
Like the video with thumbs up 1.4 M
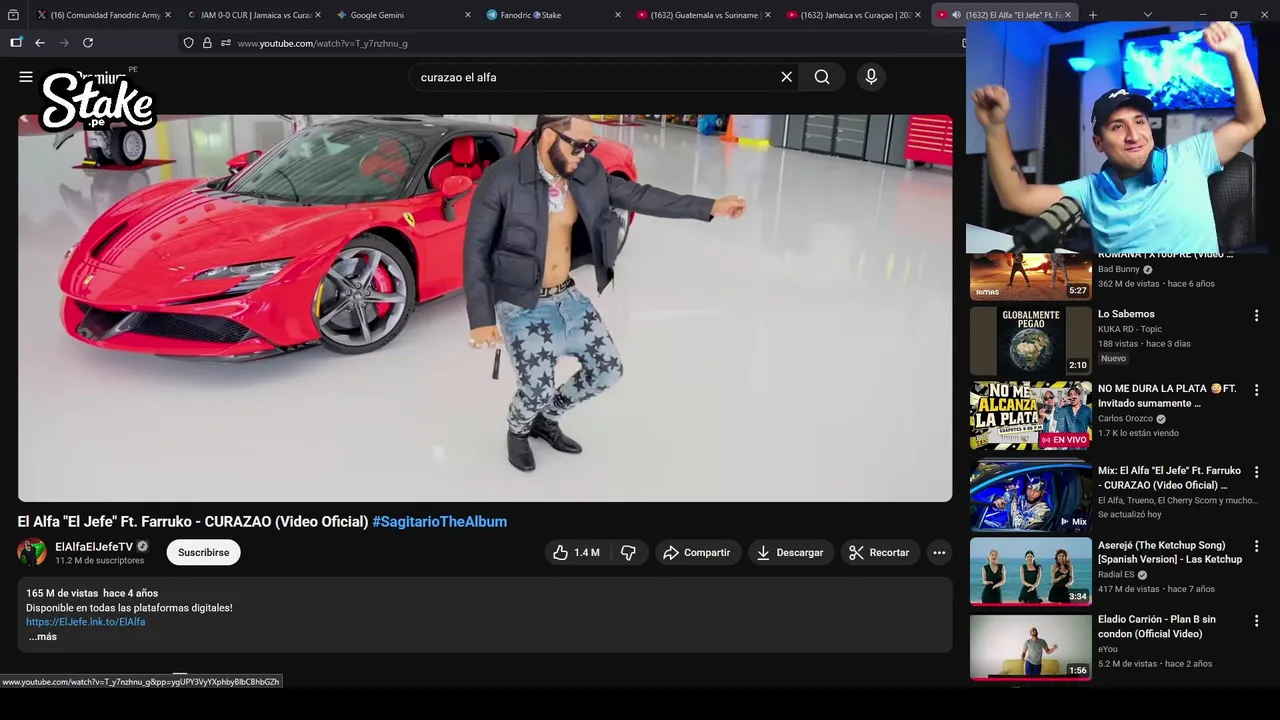[x=576, y=552]
